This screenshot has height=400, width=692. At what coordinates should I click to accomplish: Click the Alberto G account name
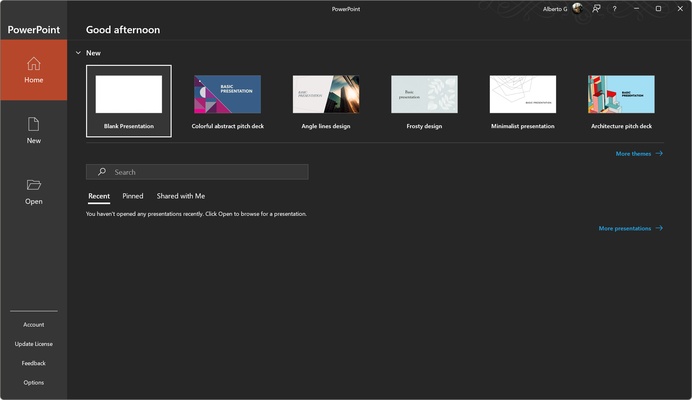[555, 9]
